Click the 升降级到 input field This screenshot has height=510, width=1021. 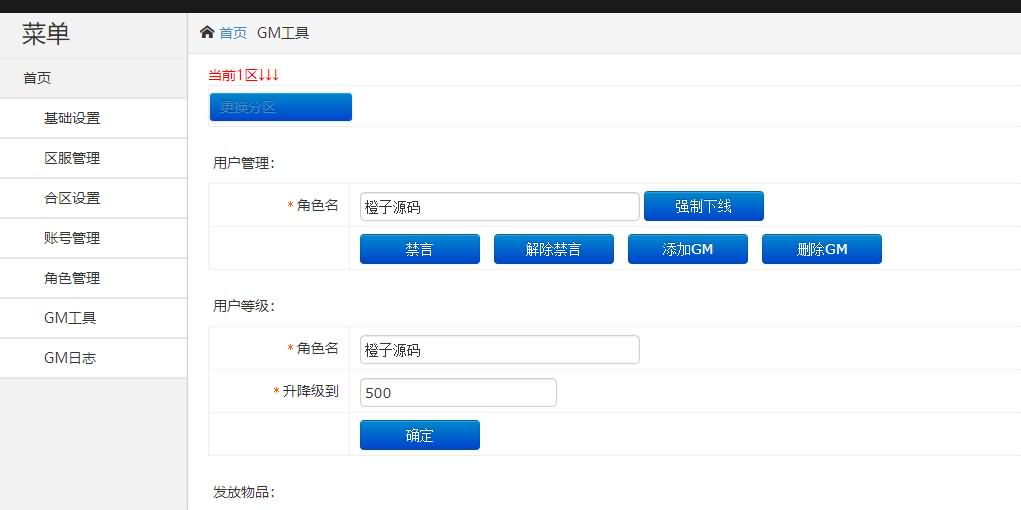[457, 393]
